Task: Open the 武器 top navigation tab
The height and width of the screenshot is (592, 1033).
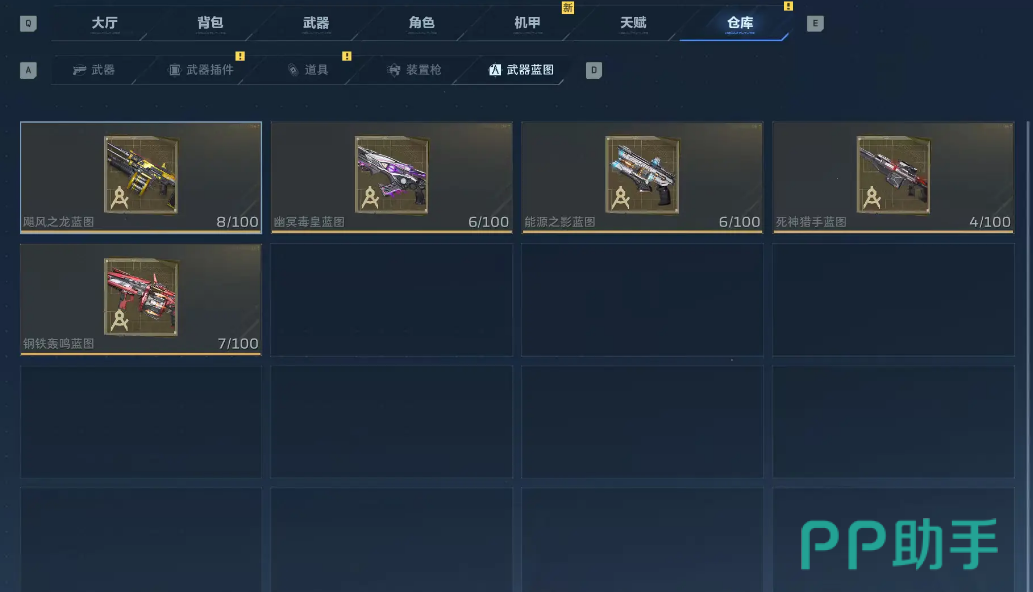Action: [316, 23]
